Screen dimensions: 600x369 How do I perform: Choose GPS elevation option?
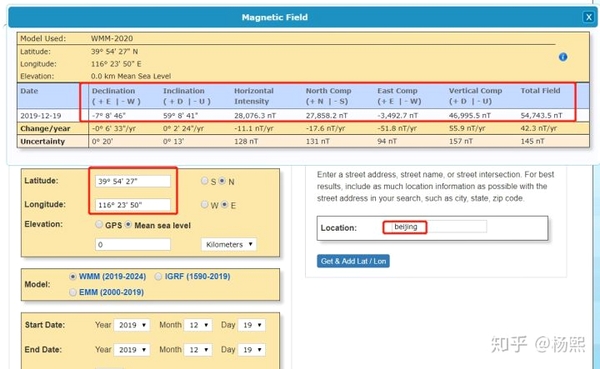[x=99, y=224]
